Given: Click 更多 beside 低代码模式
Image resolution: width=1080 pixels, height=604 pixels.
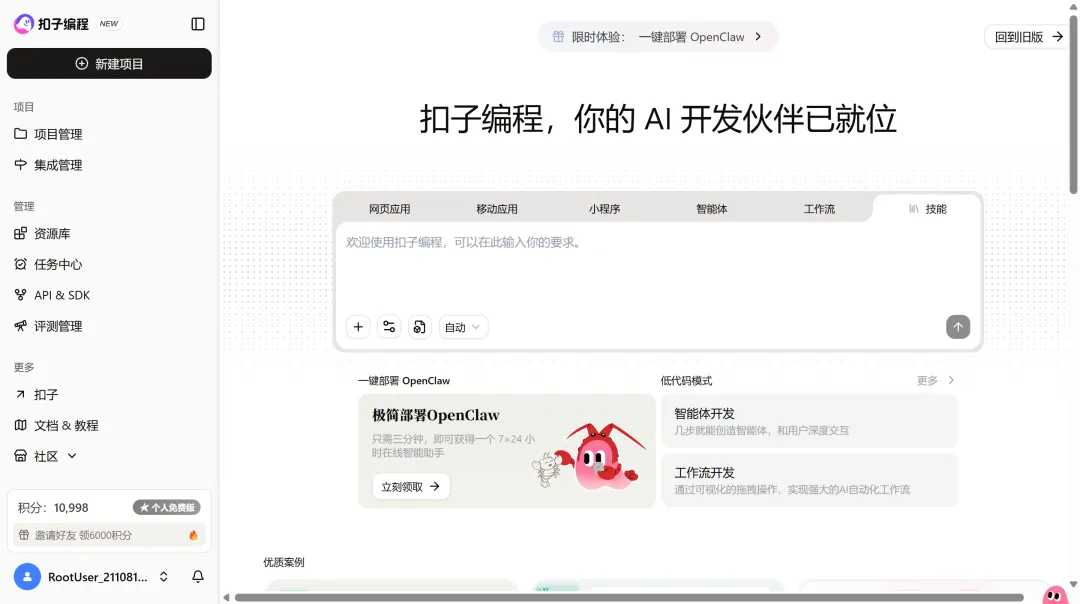Looking at the screenshot, I should click(x=926, y=380).
